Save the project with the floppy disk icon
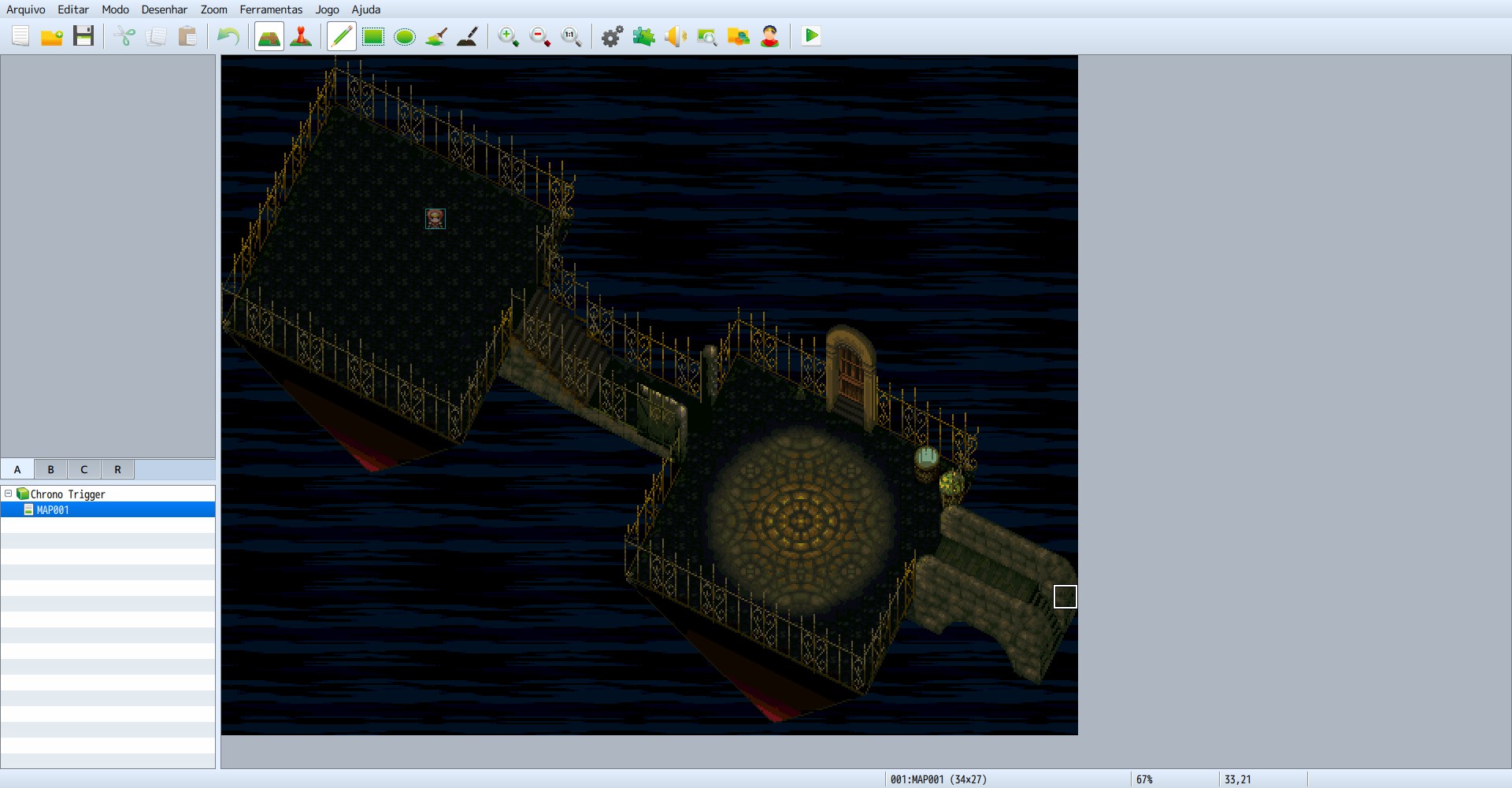 [83, 36]
